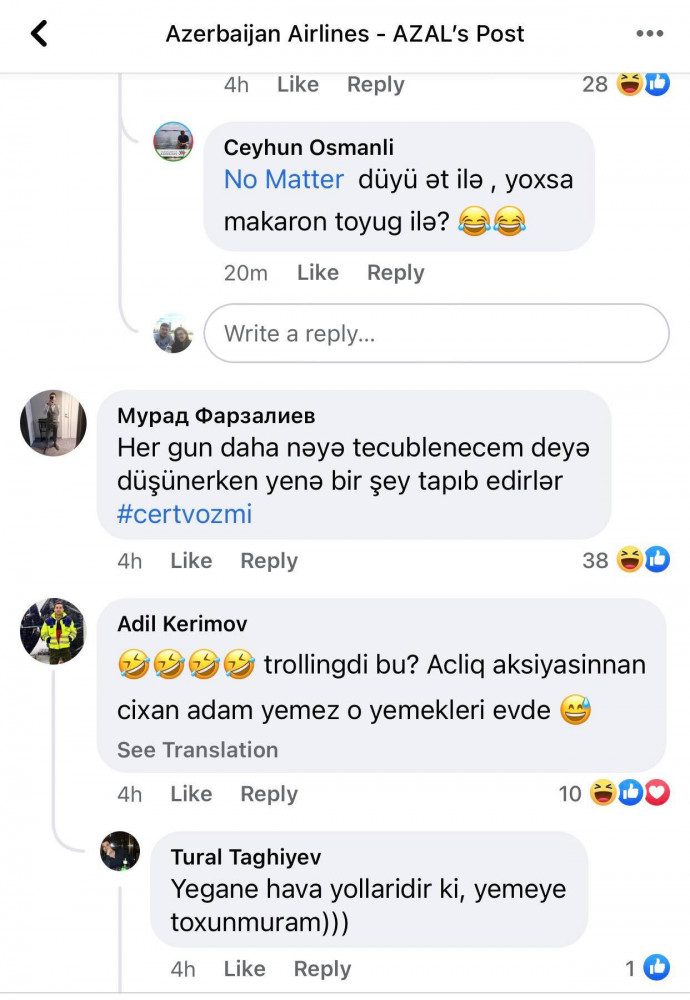Viewport: 690px width, 1000px height.
Task: Open the #certvozmi hashtag
Action: (x=185, y=514)
